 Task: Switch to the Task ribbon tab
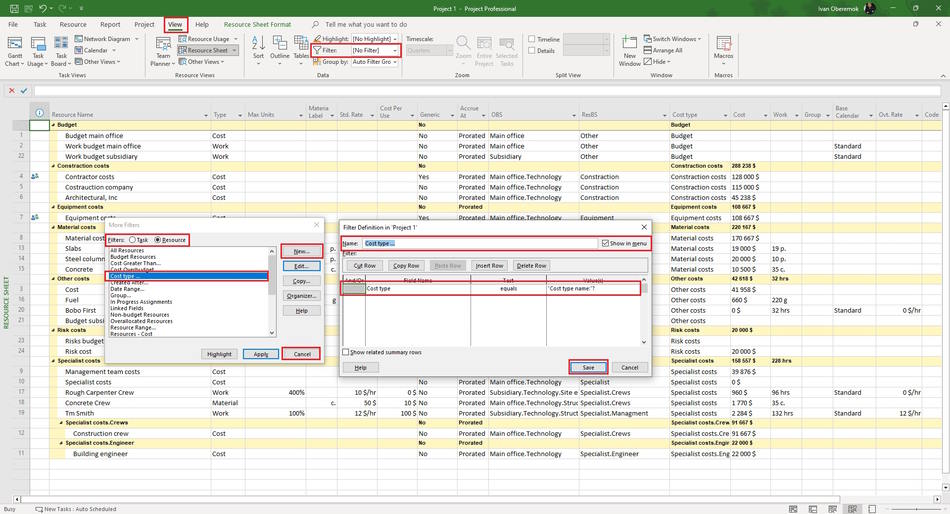(40, 24)
